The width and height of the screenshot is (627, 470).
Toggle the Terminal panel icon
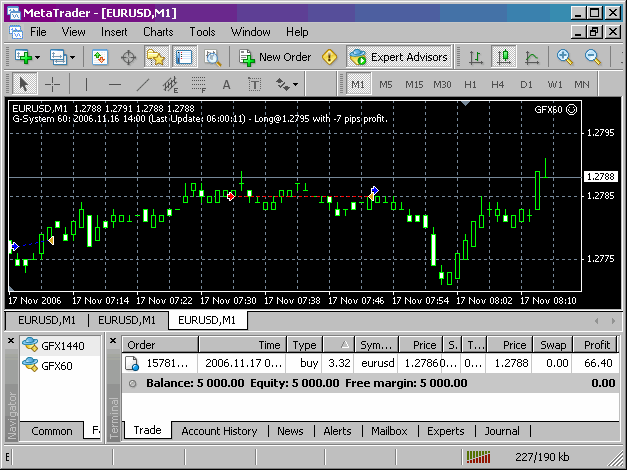click(184, 57)
